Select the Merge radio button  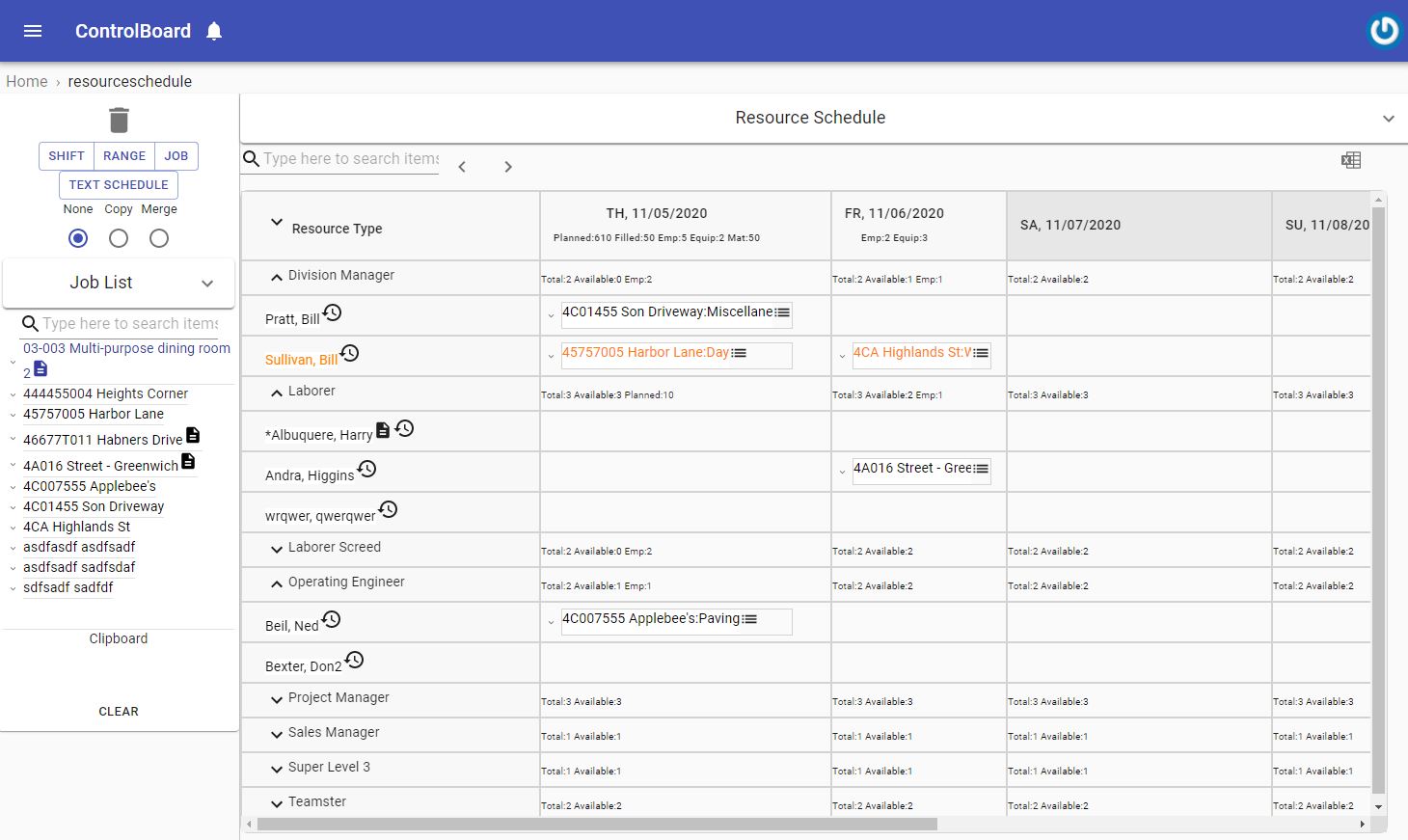(x=159, y=238)
